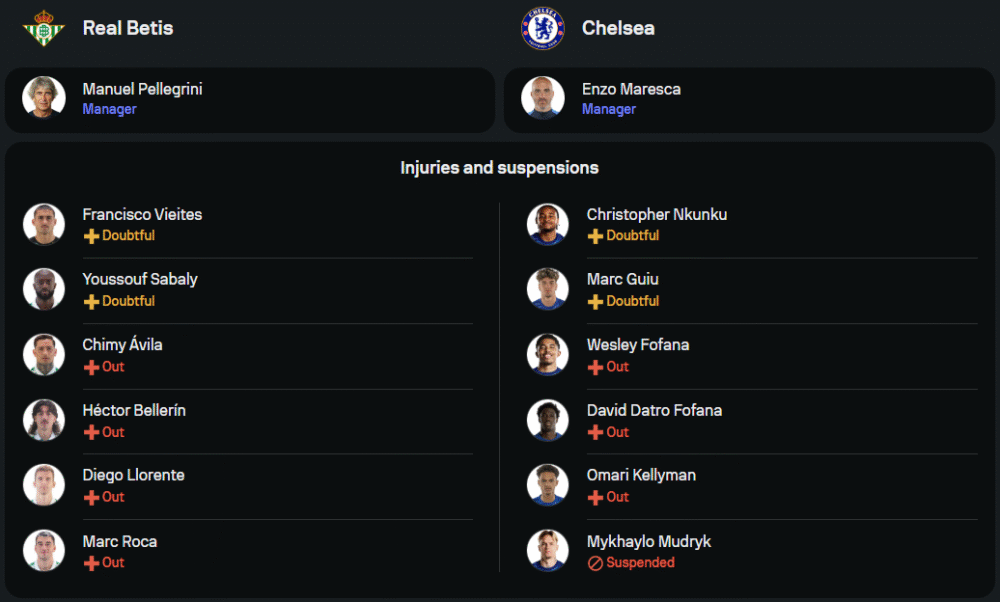Click the doubtful icon for Francisco Vieites
Screen dimensions: 1000x602
(91, 236)
